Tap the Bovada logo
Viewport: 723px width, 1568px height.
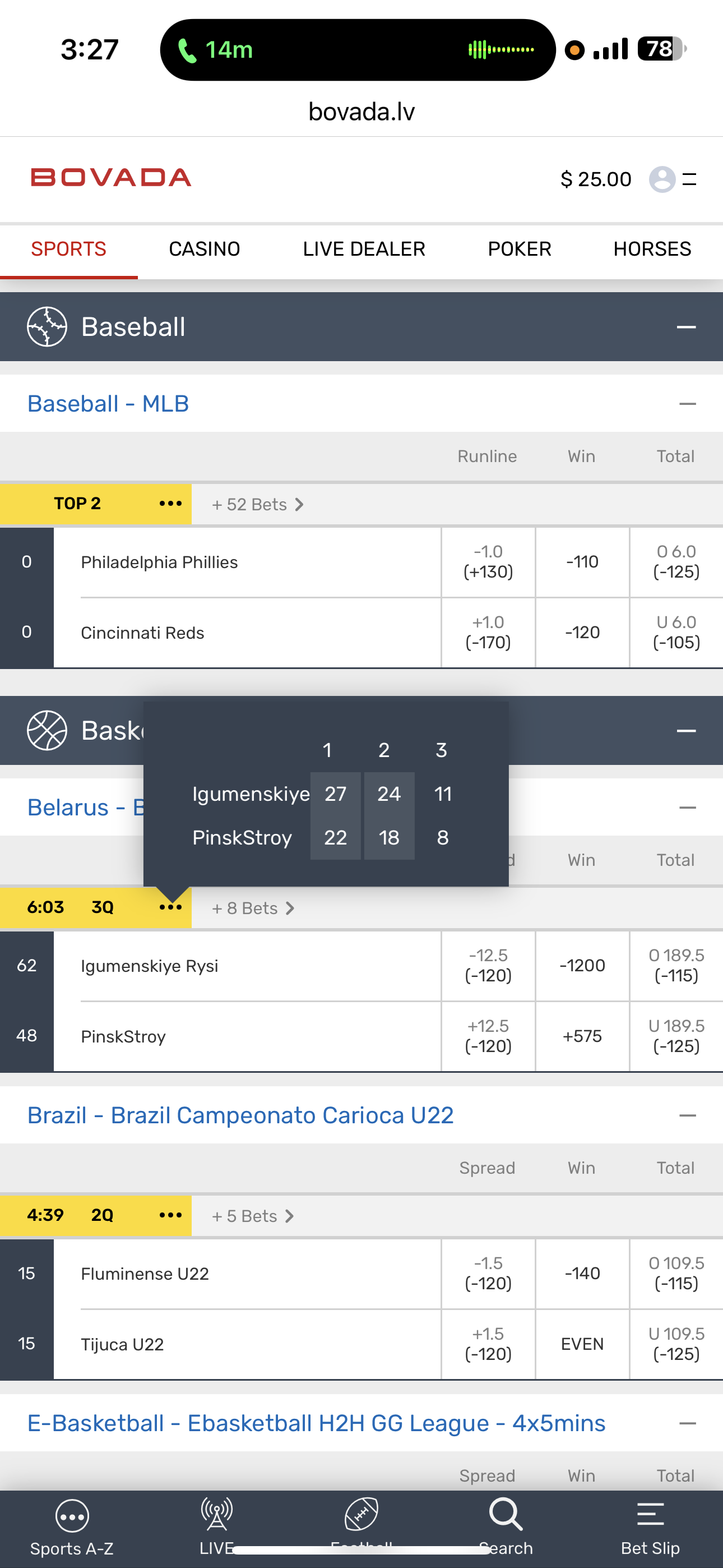pyautogui.click(x=111, y=178)
